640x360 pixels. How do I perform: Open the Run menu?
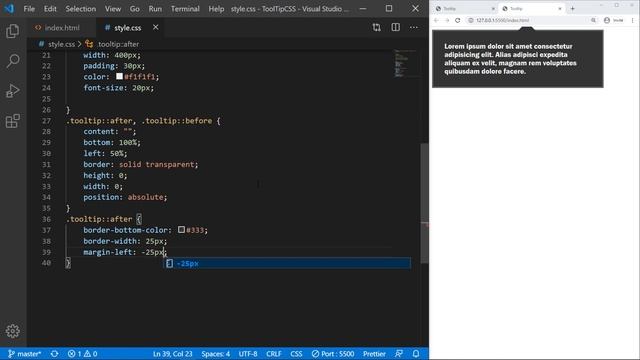click(x=155, y=9)
